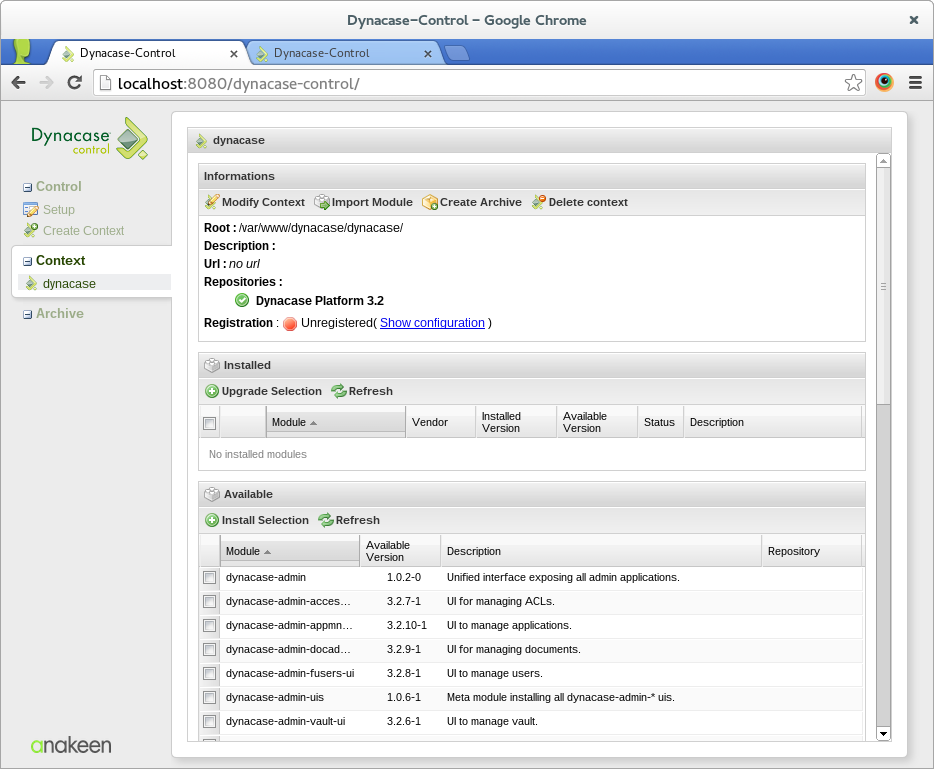
Task: Select the dynacase context in sidebar
Action: pos(95,284)
